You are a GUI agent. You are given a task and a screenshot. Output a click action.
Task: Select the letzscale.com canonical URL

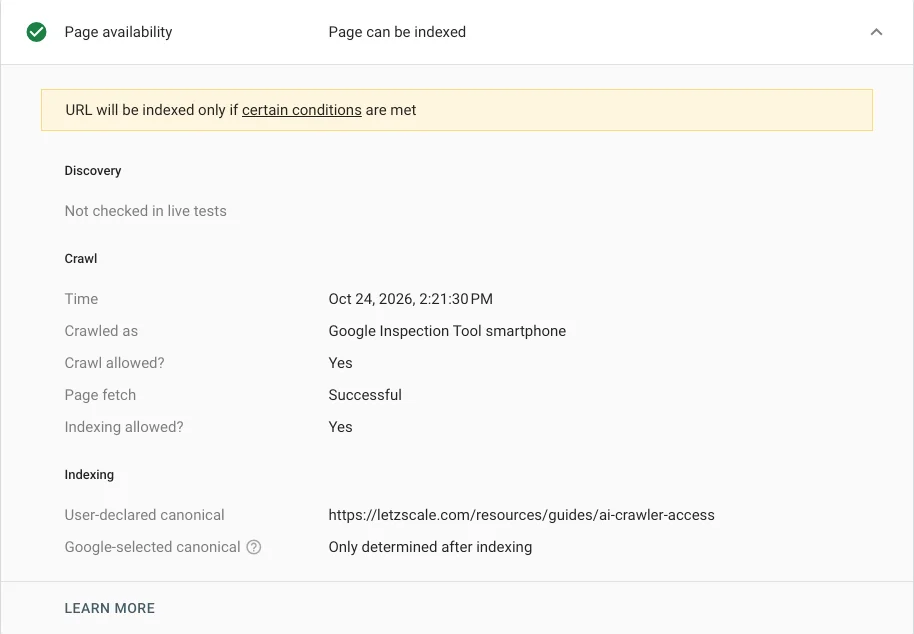(522, 515)
